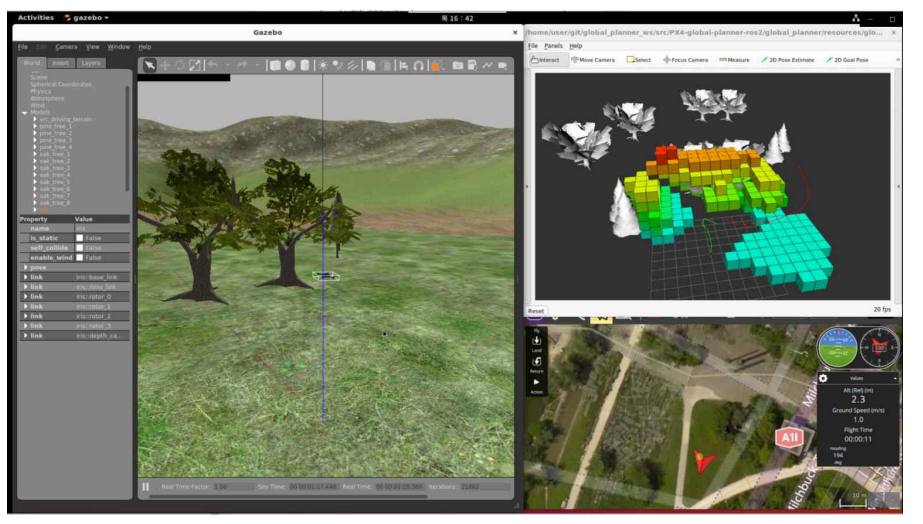Click the log data icon
The image size is (923, 524).
(x=472, y=65)
